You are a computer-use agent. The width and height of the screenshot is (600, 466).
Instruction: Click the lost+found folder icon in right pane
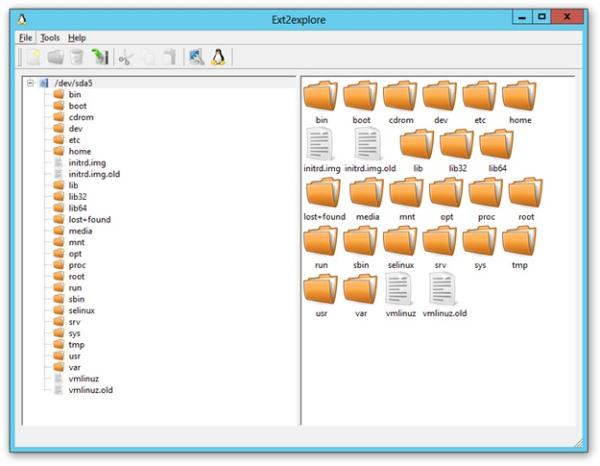click(323, 192)
